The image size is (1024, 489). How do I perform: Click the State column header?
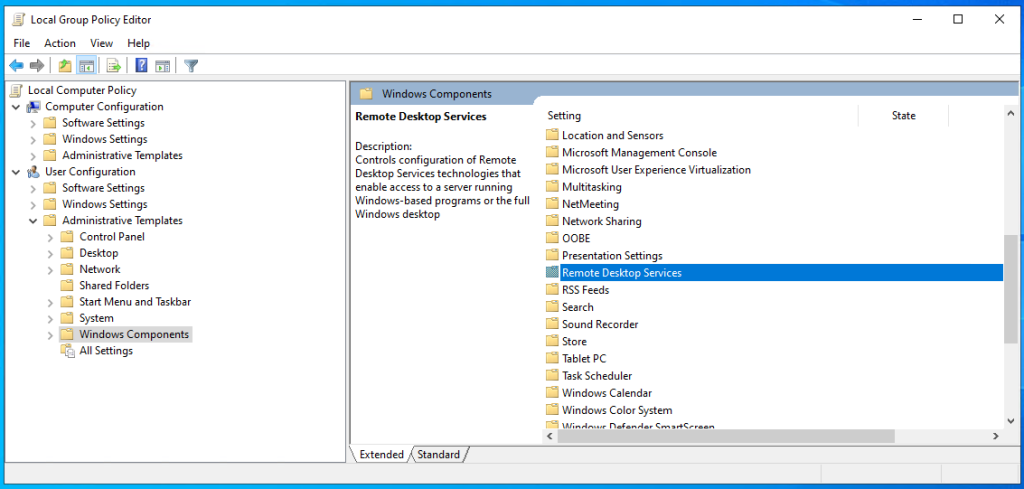(x=903, y=116)
